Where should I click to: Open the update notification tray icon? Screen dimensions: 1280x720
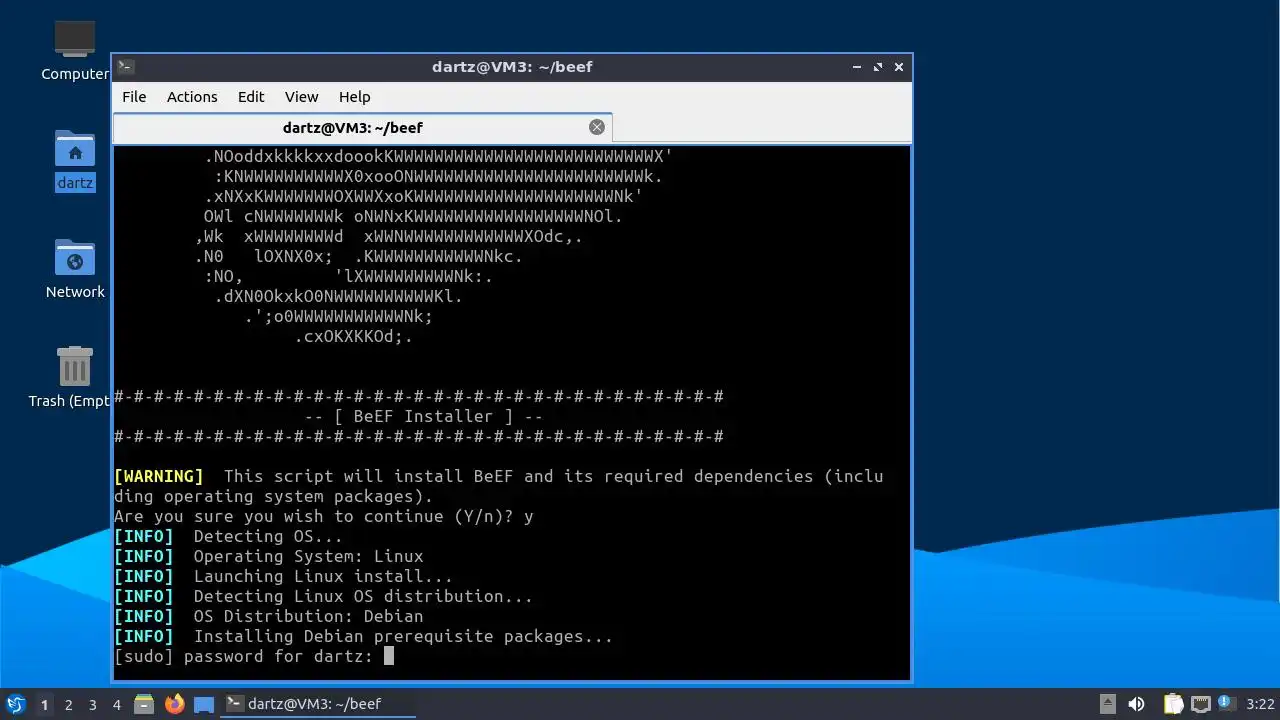[1226, 704]
